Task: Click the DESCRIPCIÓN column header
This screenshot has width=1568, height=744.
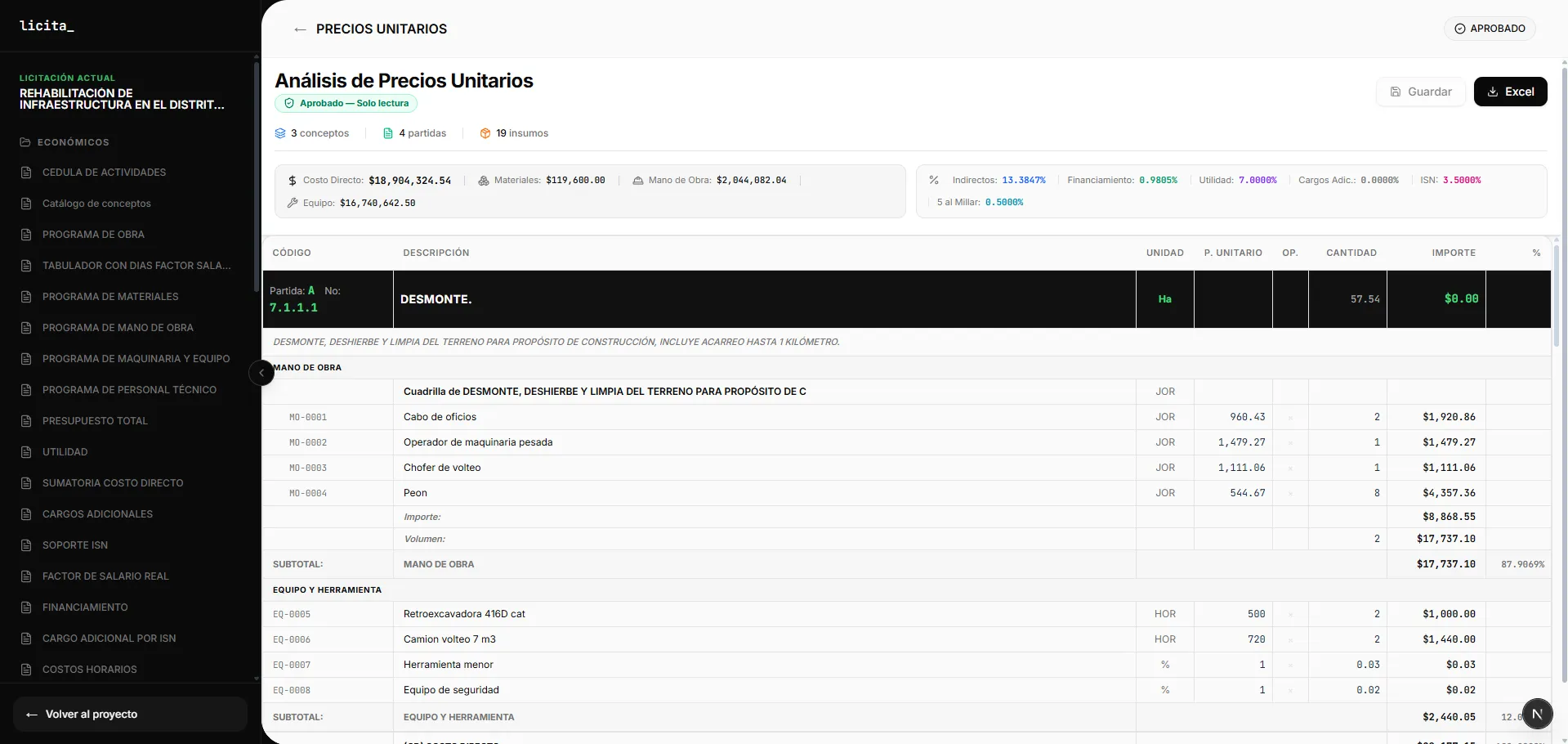Action: tap(436, 253)
